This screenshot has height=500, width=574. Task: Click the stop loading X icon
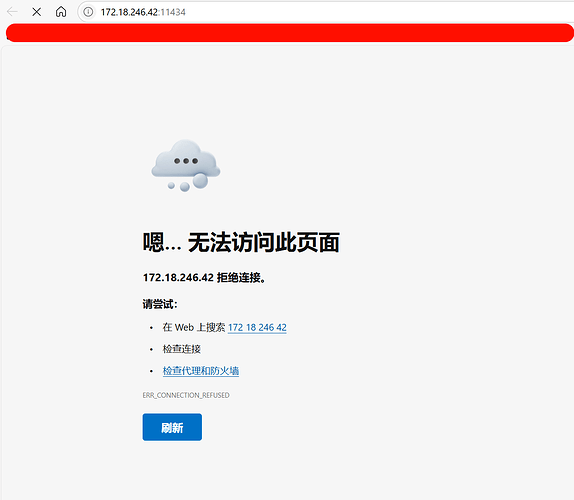tap(36, 12)
